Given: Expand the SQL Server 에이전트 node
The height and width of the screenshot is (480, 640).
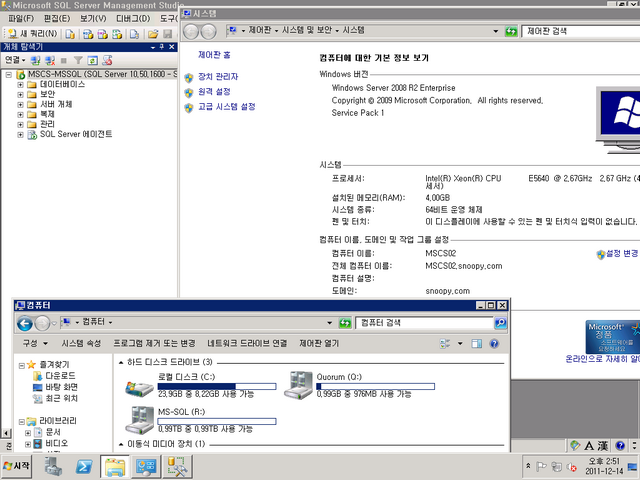Looking at the screenshot, I should pyautogui.click(x=20, y=135).
